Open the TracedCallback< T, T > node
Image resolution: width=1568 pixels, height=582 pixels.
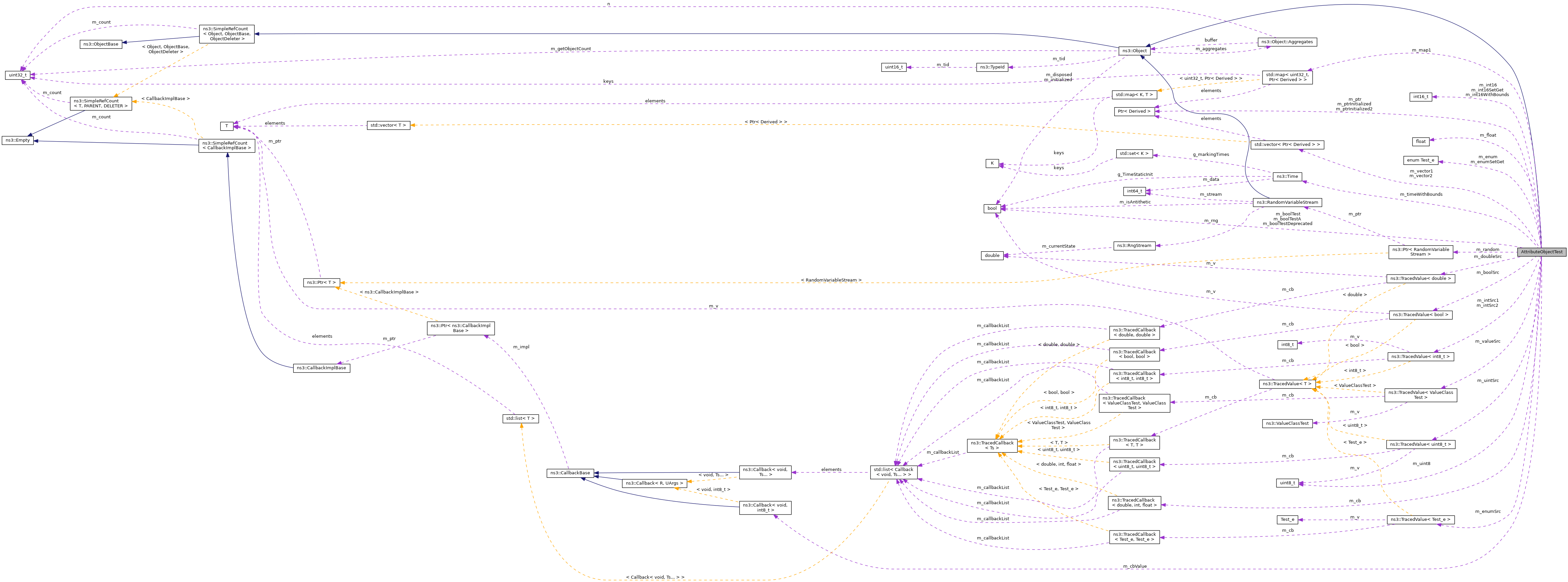(x=1134, y=442)
